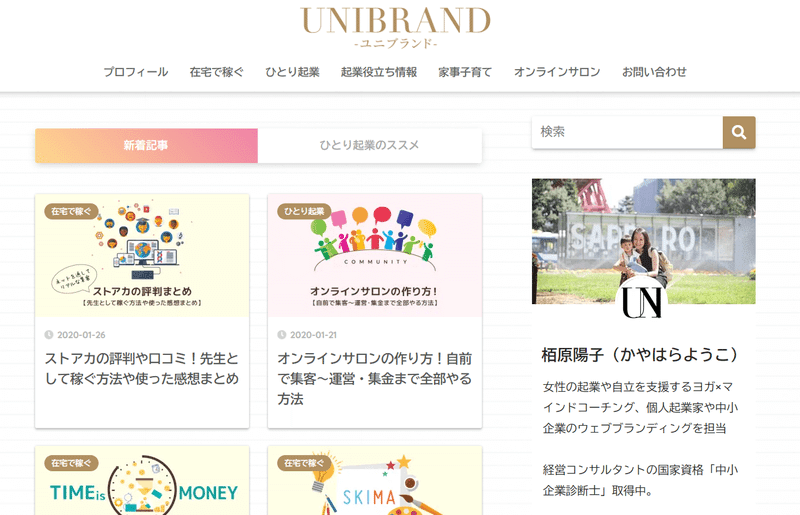Click clock icon beside 2020-01-21 date
Screen dimensions: 800x515
[x=282, y=335]
